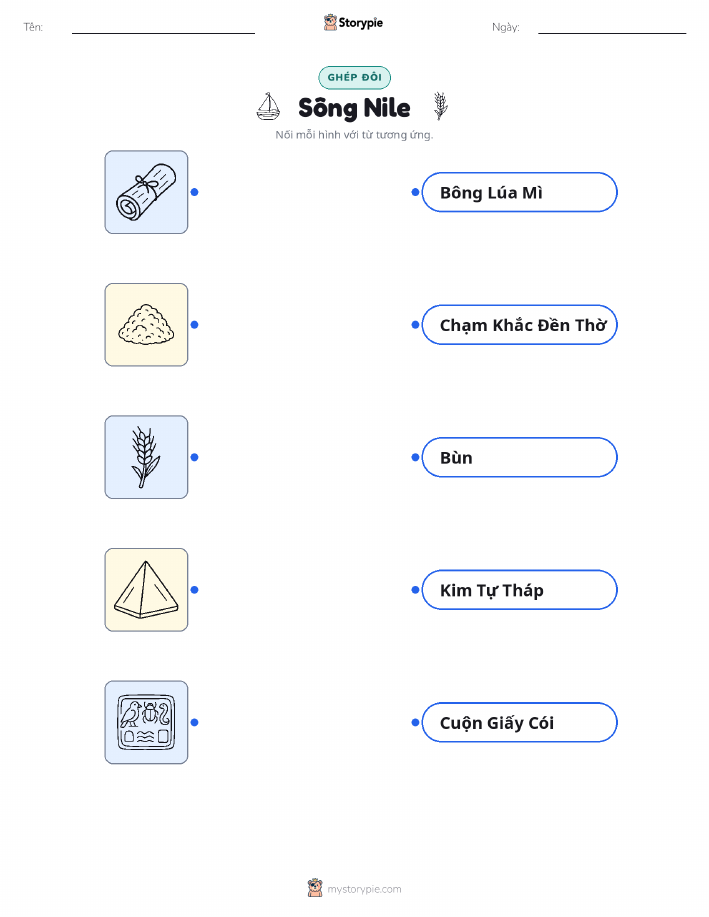
Task: Click the sailboat icon beside title
Action: (x=268, y=106)
